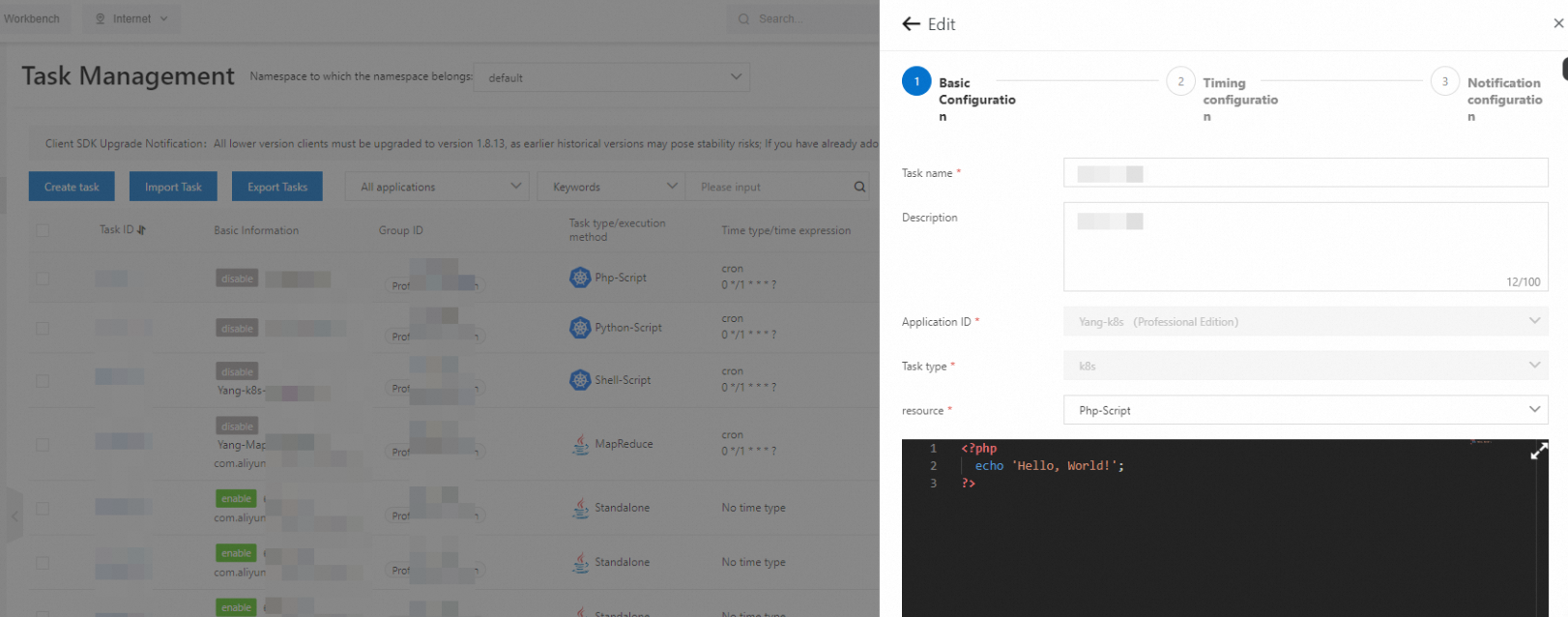This screenshot has height=617, width=1568.
Task: Click the closing ?> code line
Action: click(x=968, y=484)
